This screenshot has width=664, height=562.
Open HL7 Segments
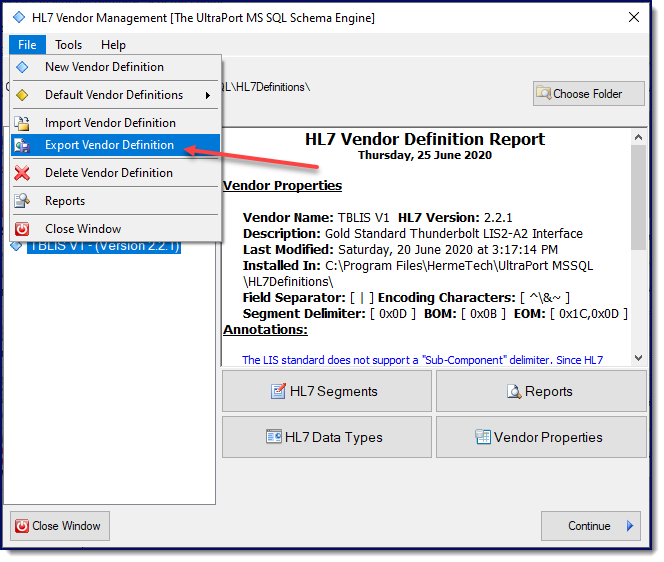326,391
